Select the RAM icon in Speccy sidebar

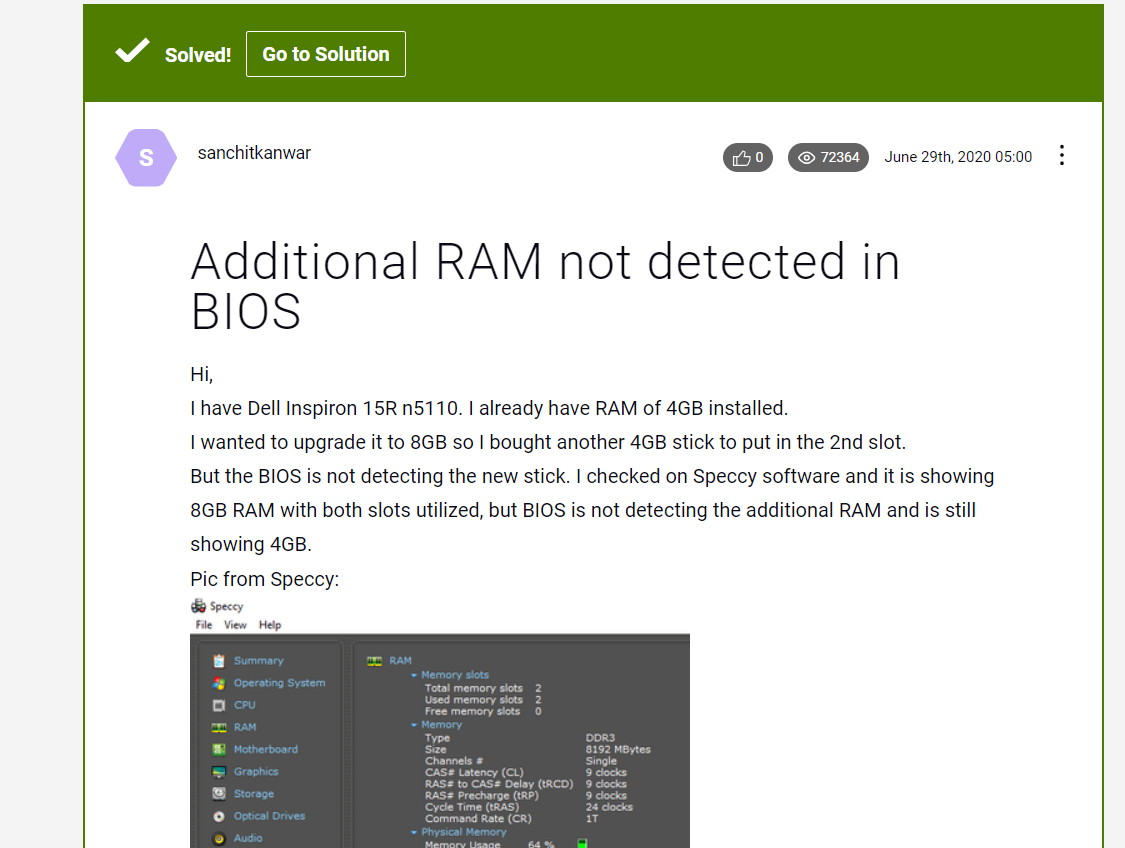click(x=219, y=727)
